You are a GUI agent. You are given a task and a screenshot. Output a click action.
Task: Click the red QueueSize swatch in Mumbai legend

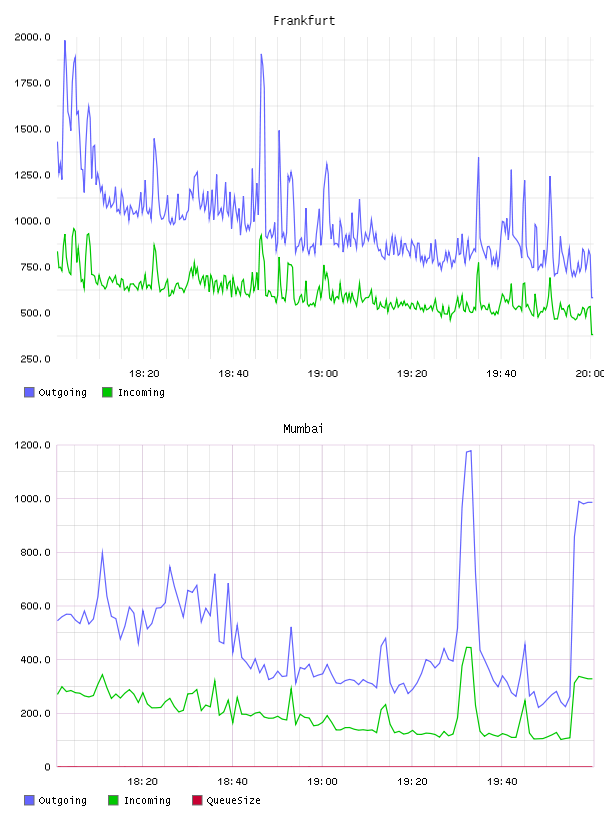point(197,800)
